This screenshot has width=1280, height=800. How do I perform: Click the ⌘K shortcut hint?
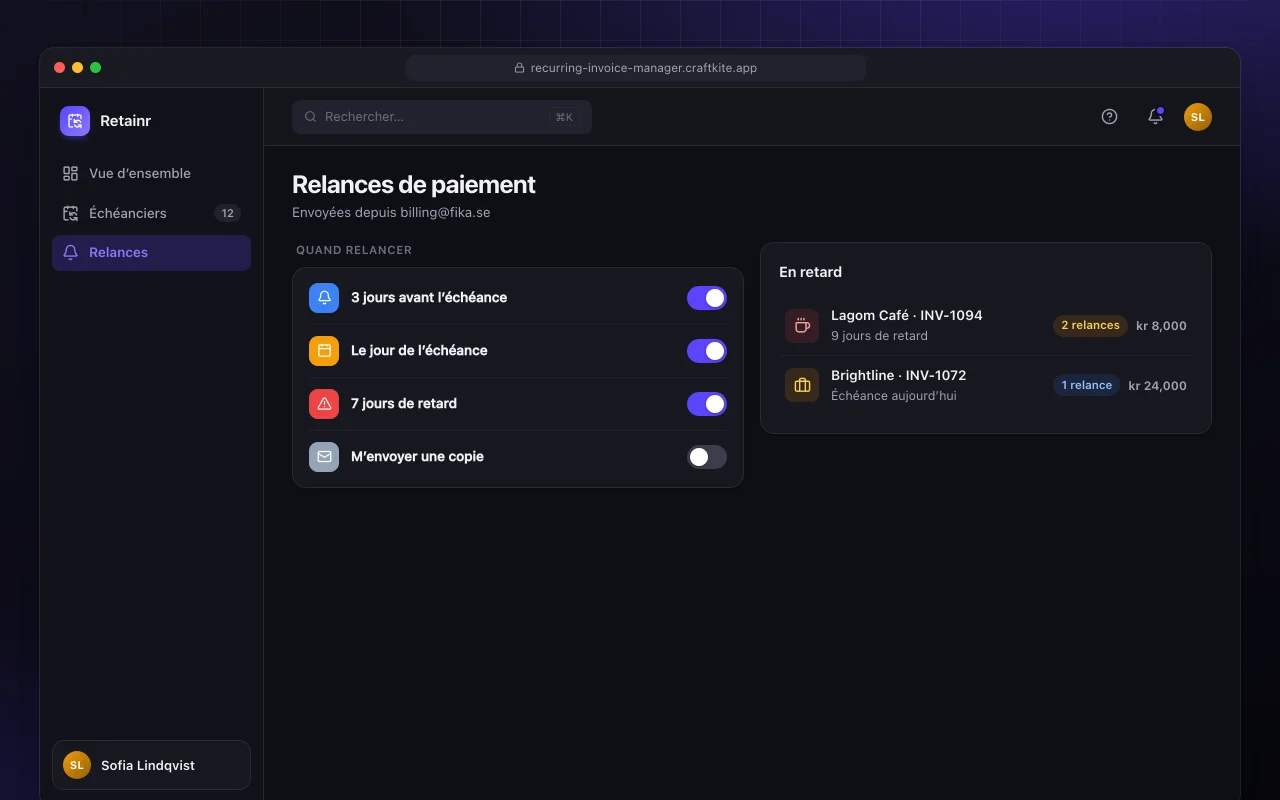564,117
